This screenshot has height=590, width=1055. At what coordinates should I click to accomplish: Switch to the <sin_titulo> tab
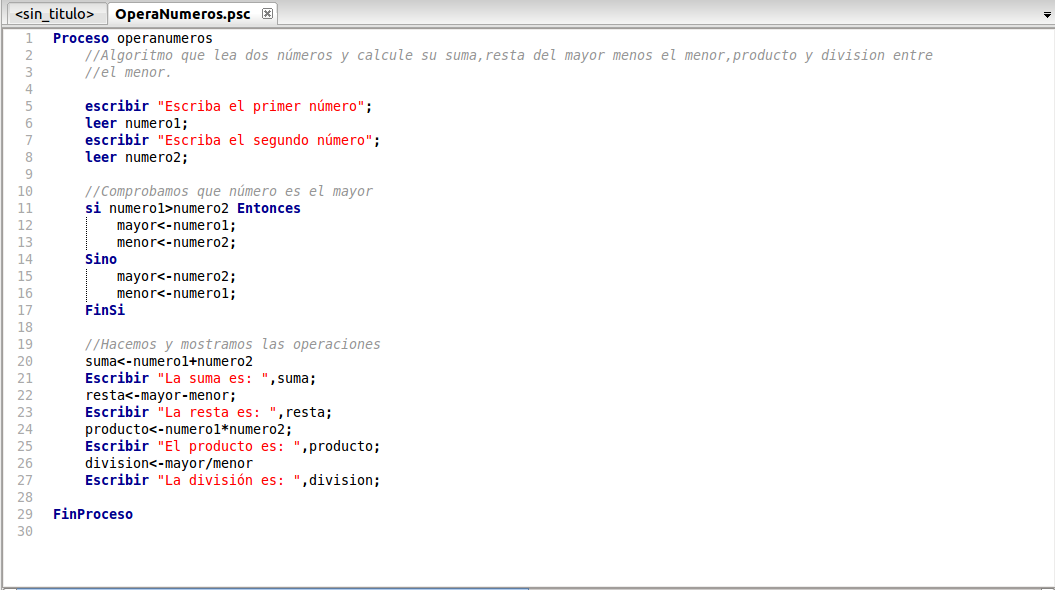(54, 13)
